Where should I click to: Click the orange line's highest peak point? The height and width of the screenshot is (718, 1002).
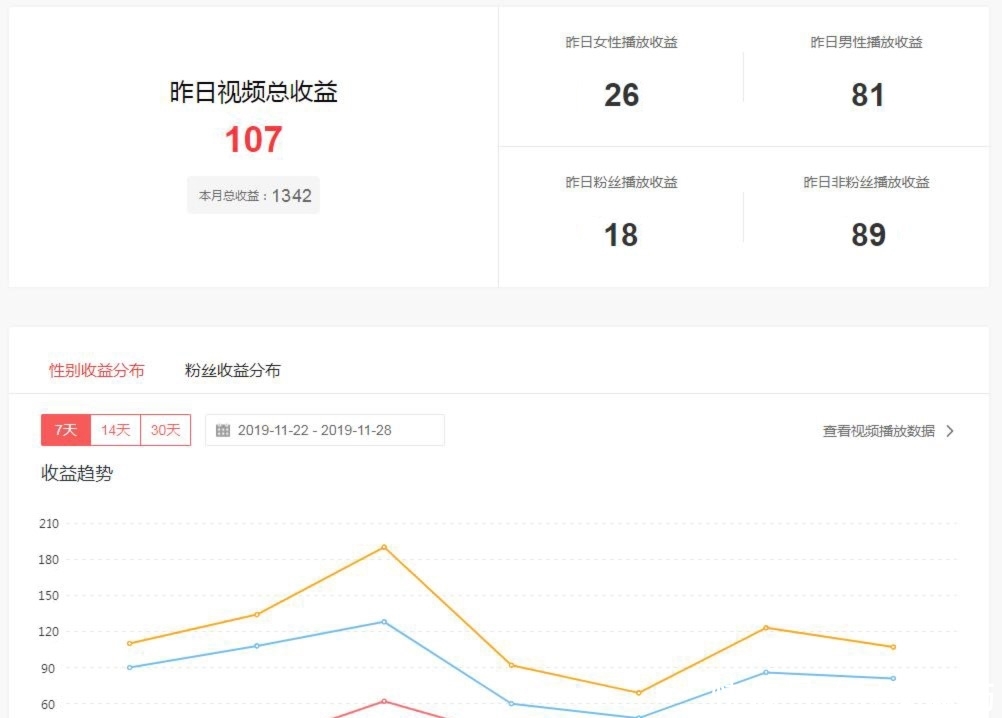point(384,547)
